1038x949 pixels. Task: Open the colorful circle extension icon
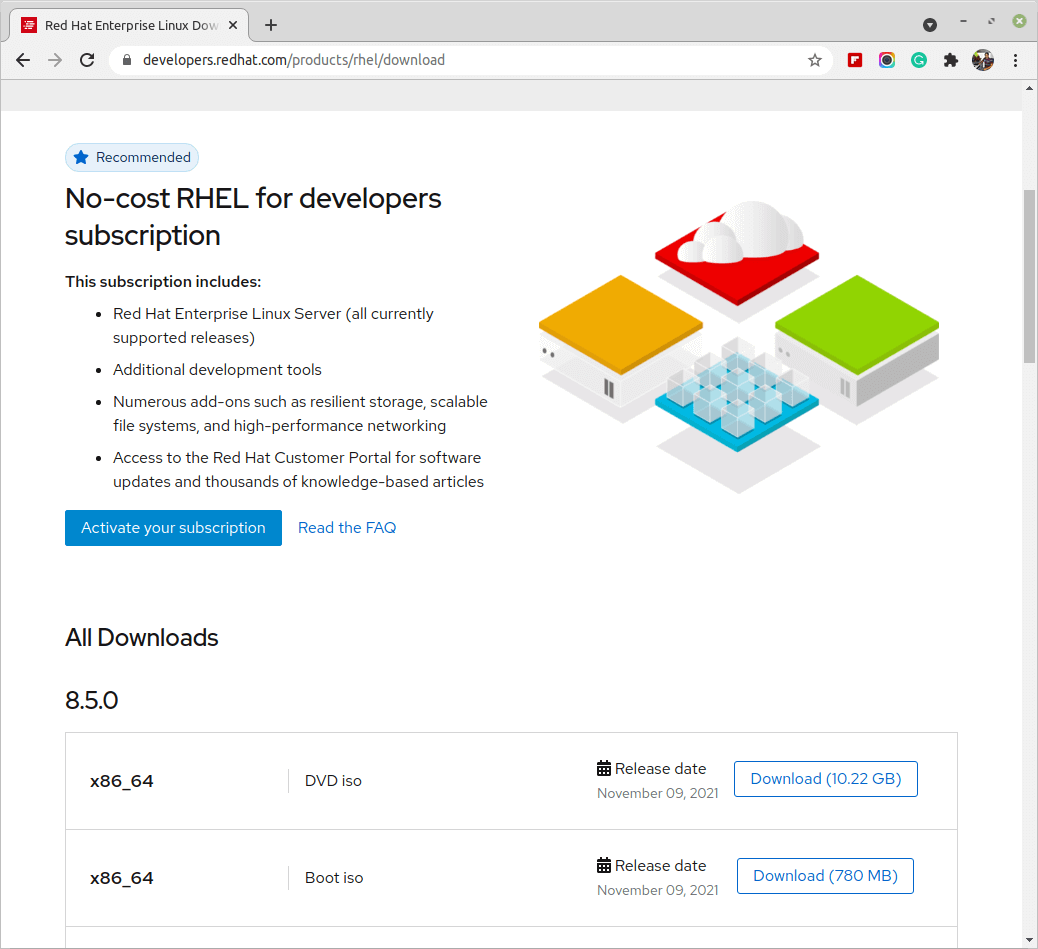(x=886, y=60)
